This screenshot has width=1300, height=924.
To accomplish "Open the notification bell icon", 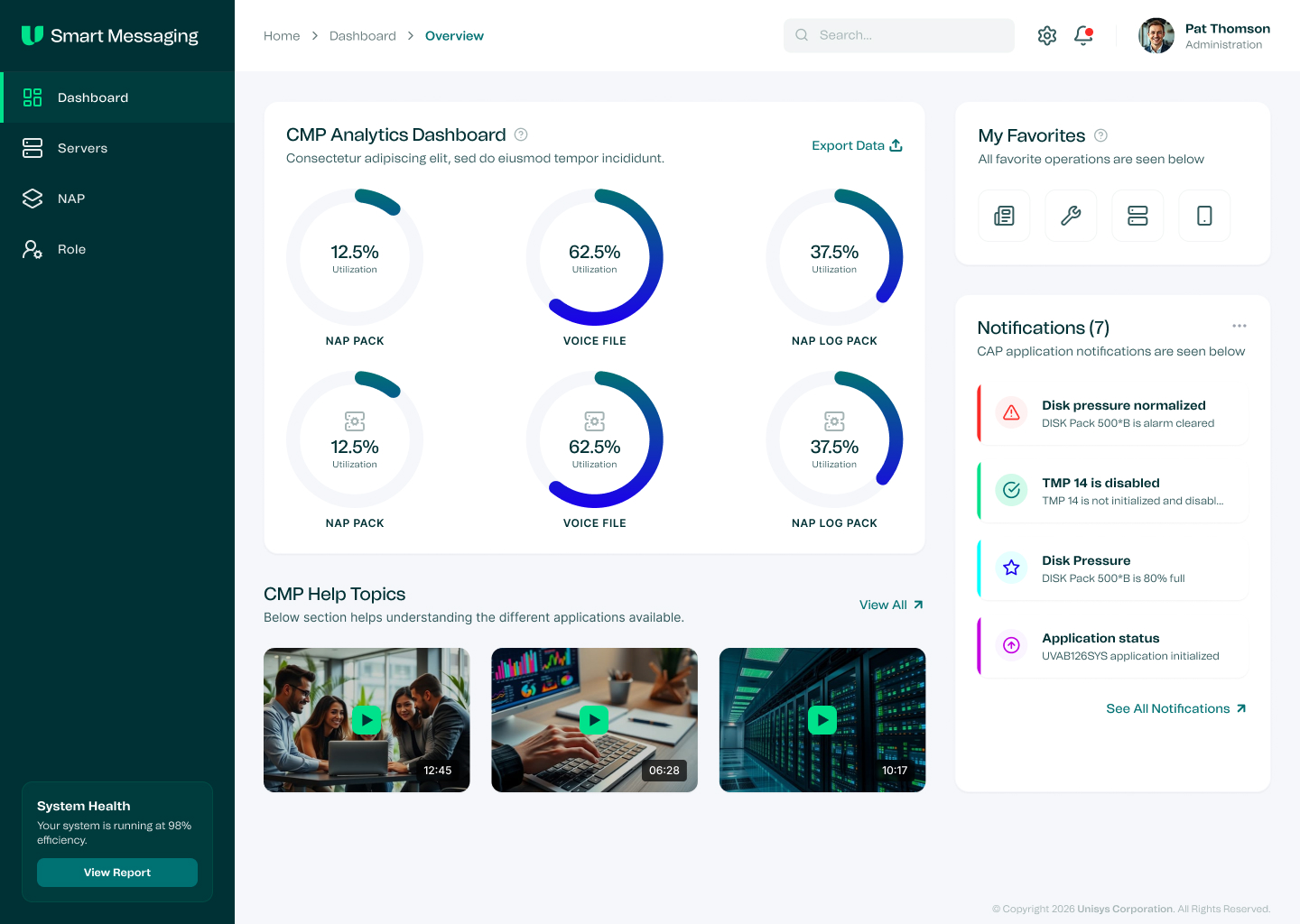I will (1083, 35).
